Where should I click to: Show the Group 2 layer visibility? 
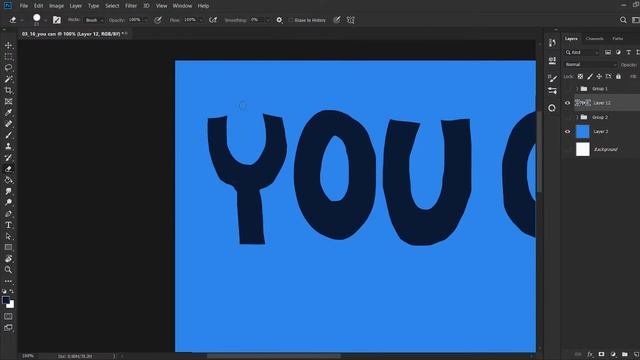[567, 117]
